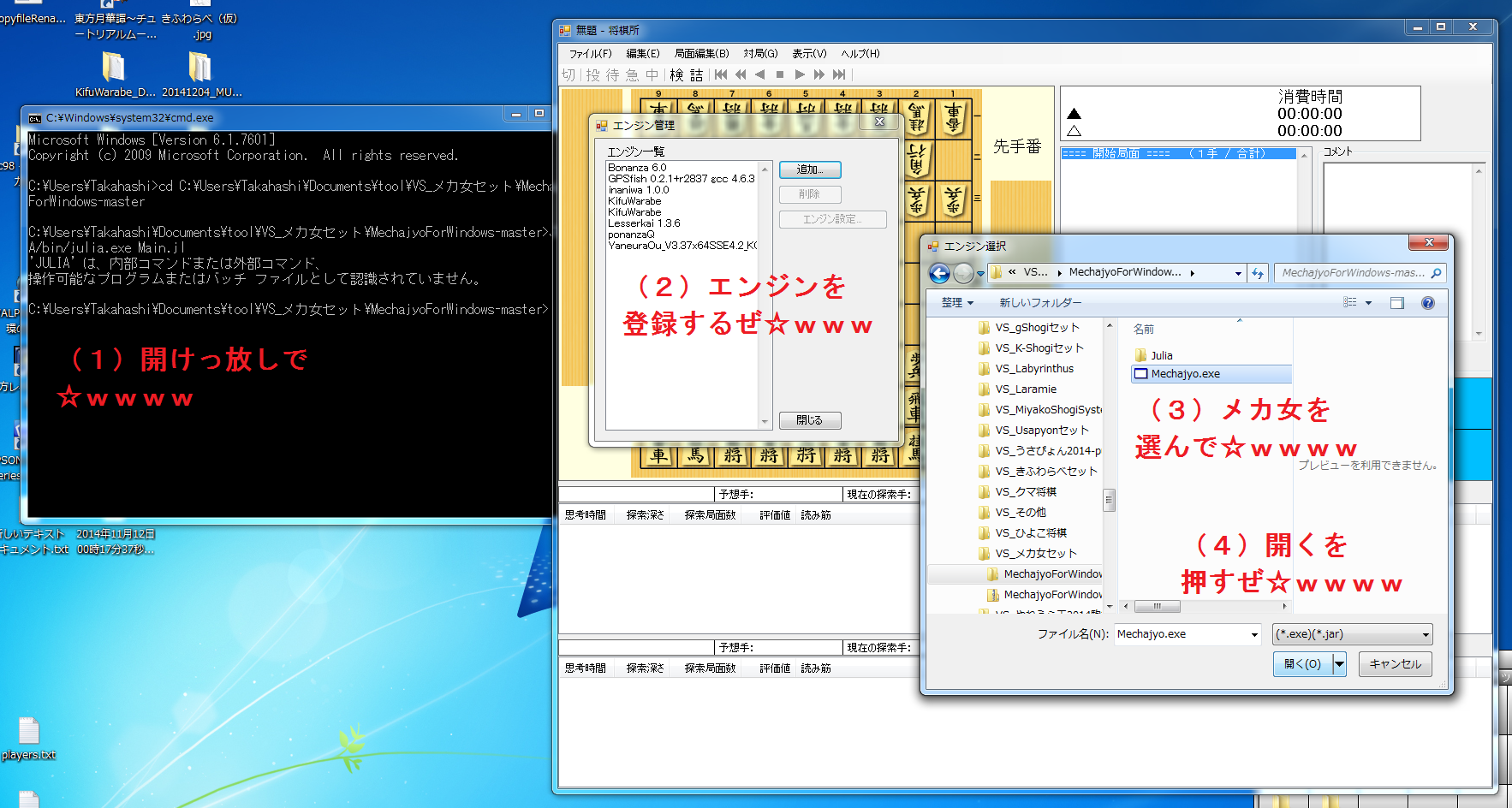Expand the breadcrumb arrow after MechajyoForWindow...
Viewport: 1512px width, 808px height.
[1193, 273]
